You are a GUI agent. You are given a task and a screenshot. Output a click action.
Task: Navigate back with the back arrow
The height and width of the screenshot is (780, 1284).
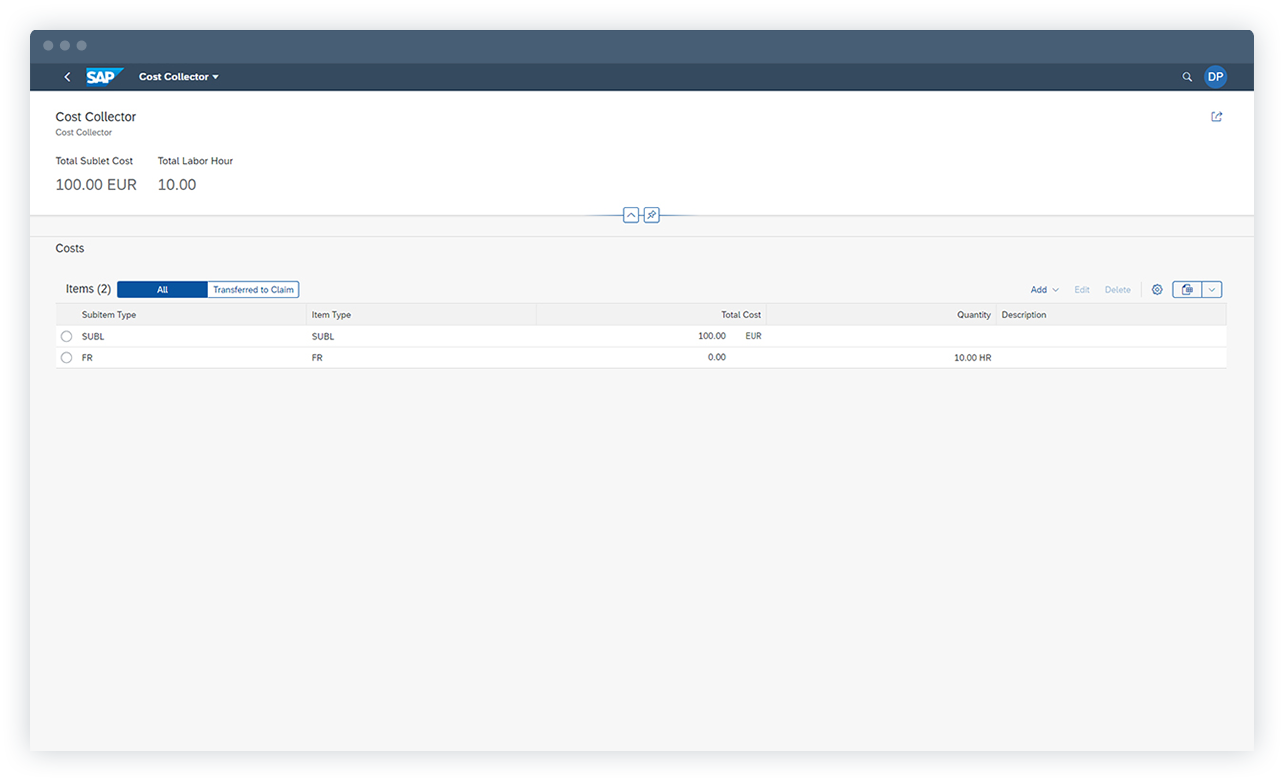pyautogui.click(x=67, y=77)
